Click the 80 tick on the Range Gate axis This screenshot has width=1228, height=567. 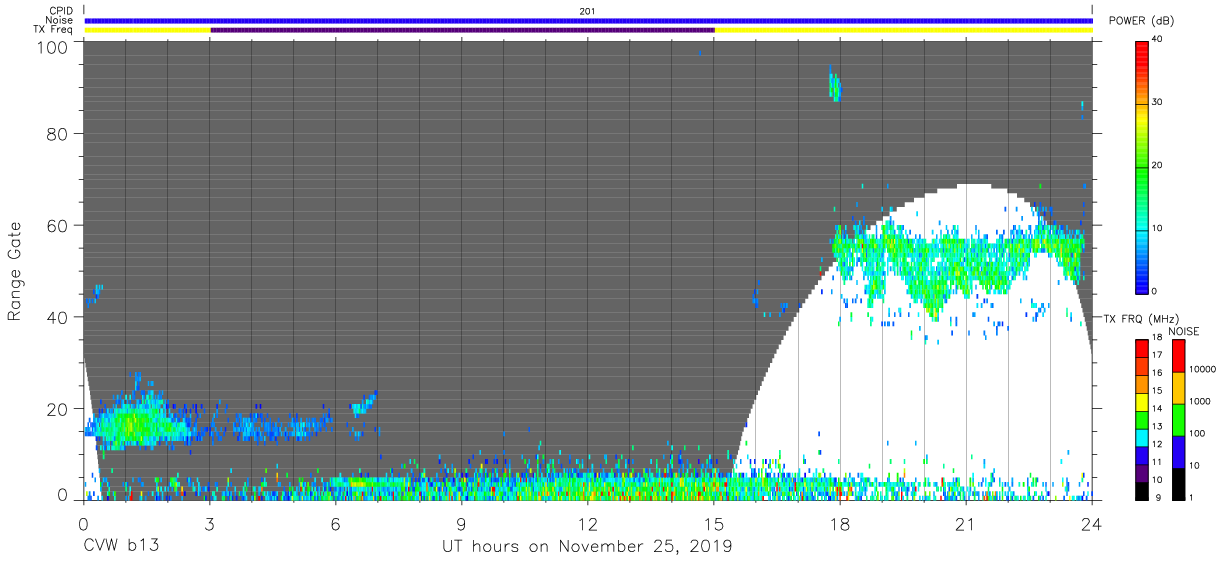[x=59, y=134]
